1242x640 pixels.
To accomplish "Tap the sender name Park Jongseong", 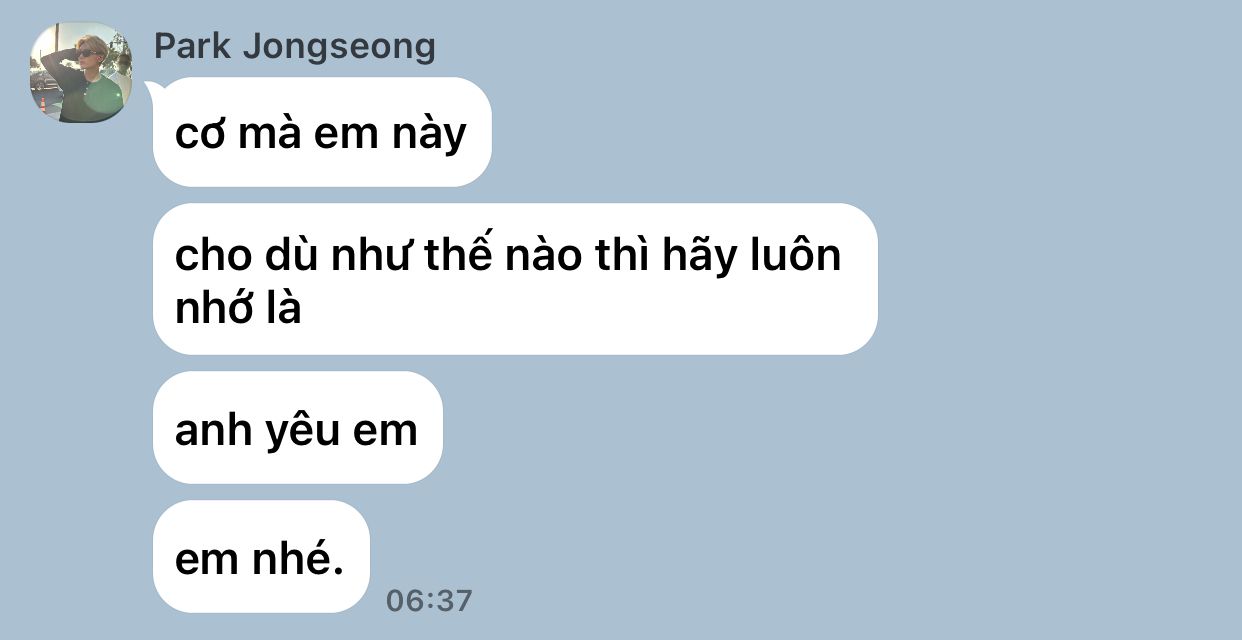I will click(295, 46).
